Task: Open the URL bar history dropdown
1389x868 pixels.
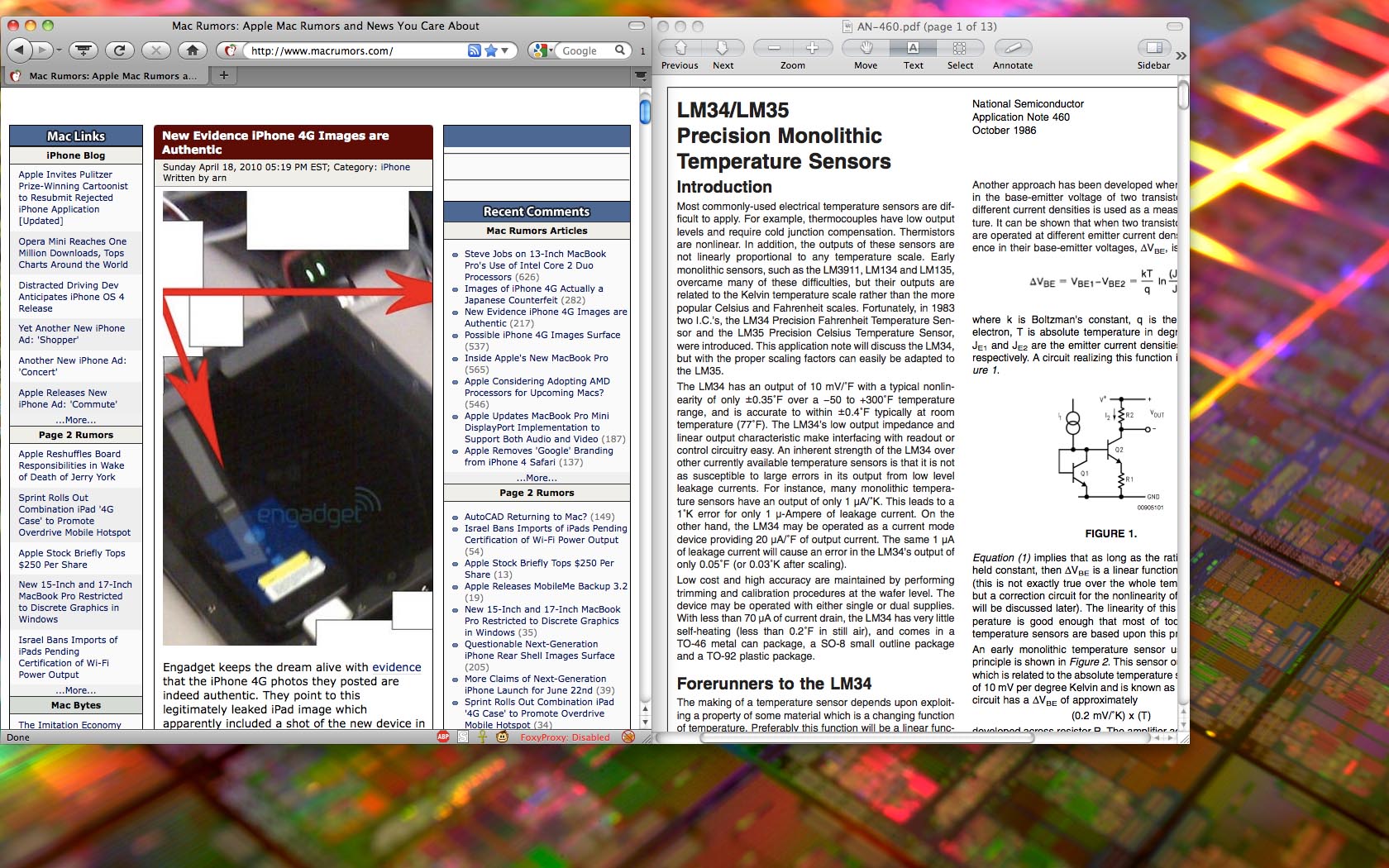Action: coord(505,50)
